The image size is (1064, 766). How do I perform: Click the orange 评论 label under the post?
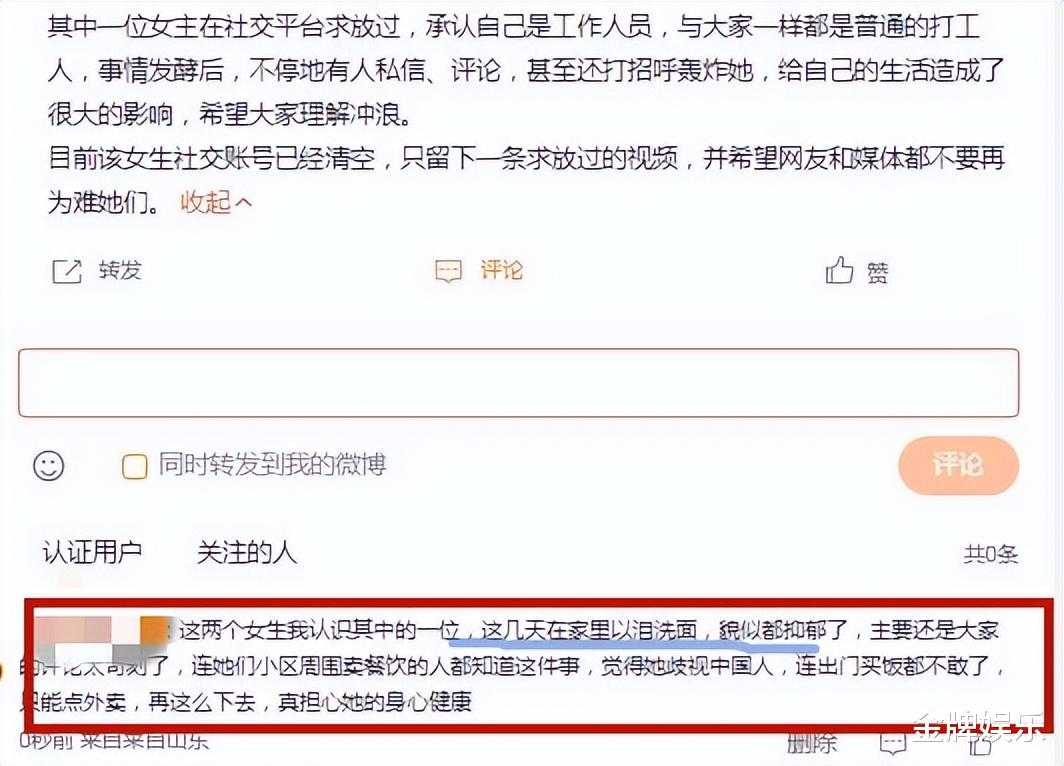(x=502, y=270)
